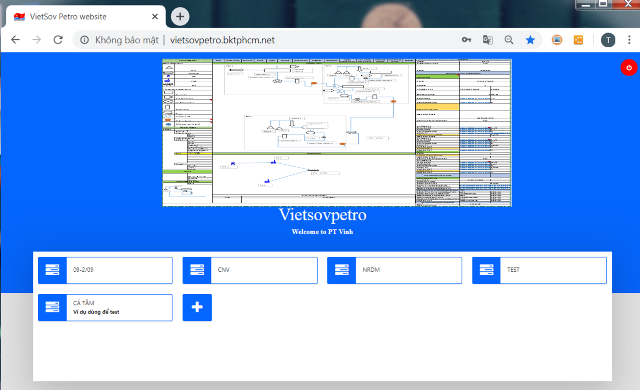Click the TEST project server icon
640x390 pixels.
(486, 270)
